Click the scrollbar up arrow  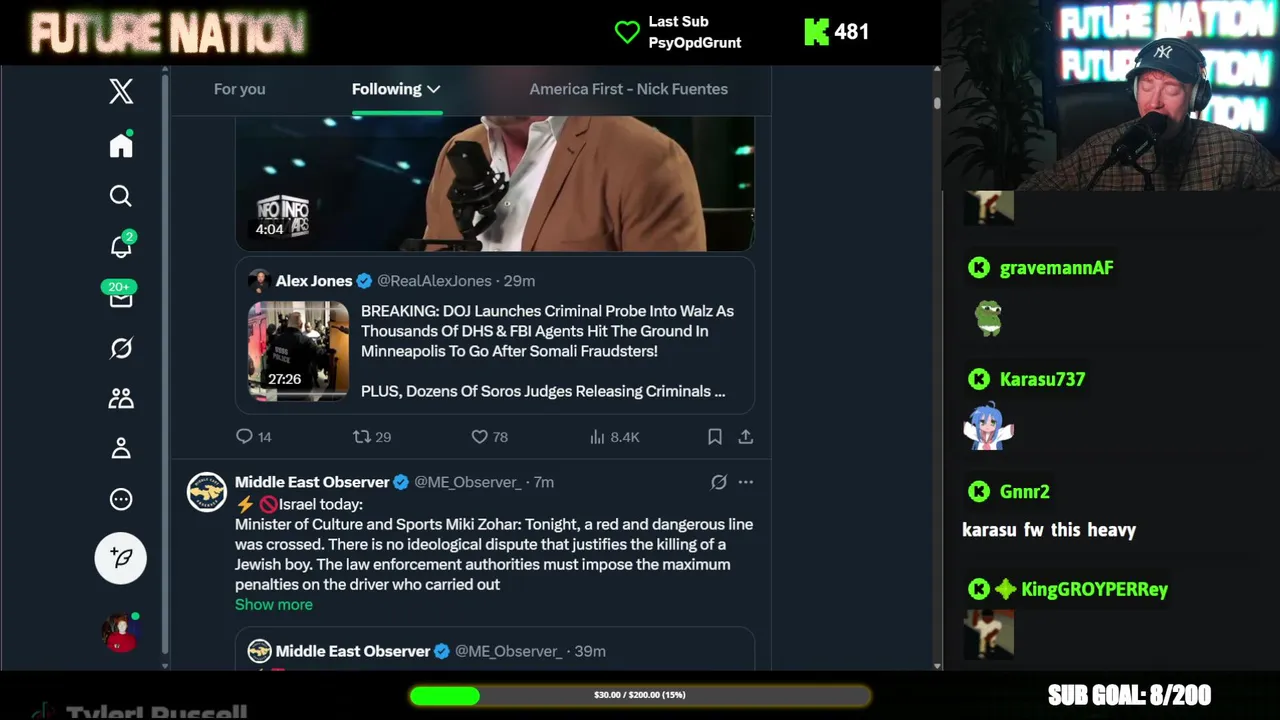click(936, 70)
